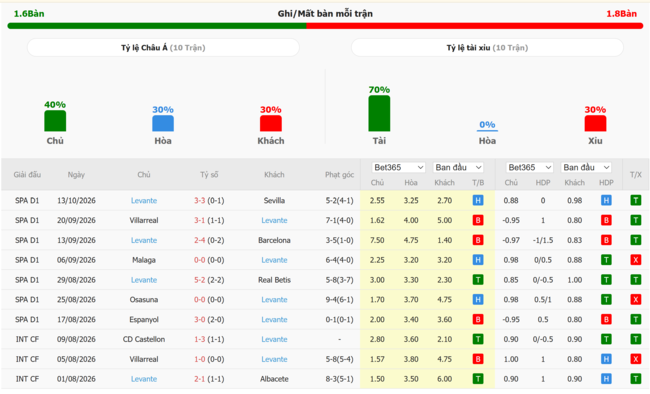Select the Tỷ lệ Châu Á tab

163,48
